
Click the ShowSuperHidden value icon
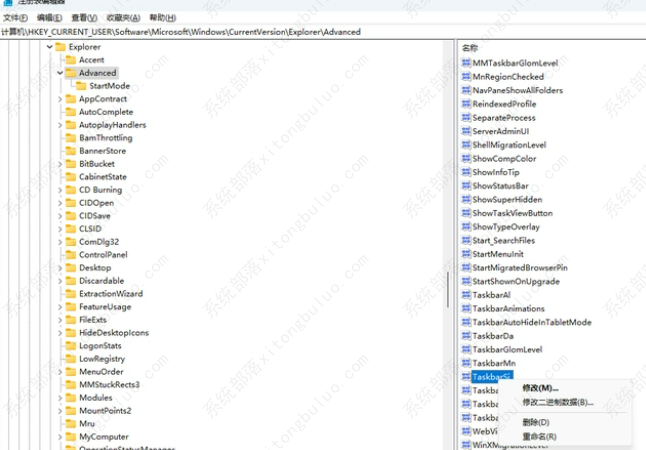[466, 199]
